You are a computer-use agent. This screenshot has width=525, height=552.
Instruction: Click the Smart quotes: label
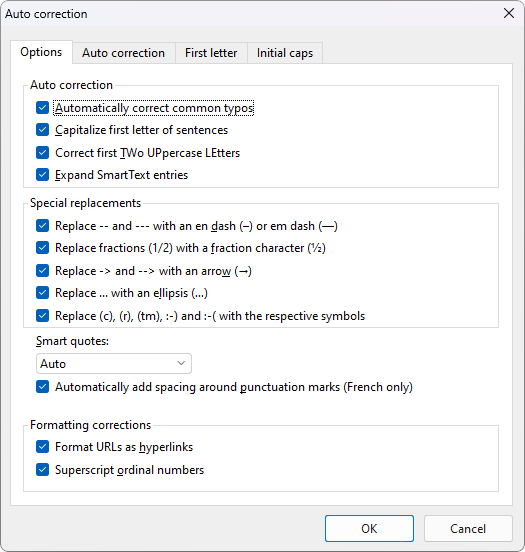72,341
